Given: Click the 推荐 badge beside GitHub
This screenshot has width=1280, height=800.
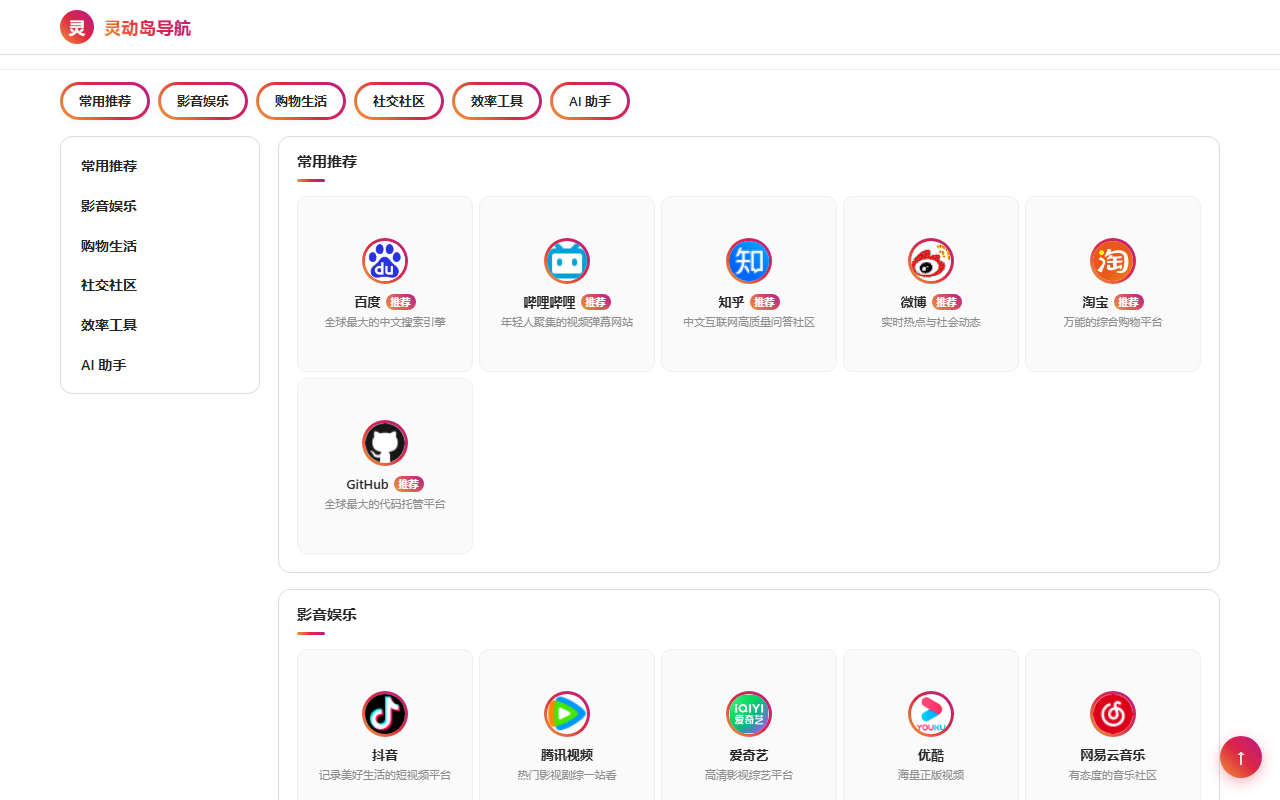Looking at the screenshot, I should click(409, 484).
